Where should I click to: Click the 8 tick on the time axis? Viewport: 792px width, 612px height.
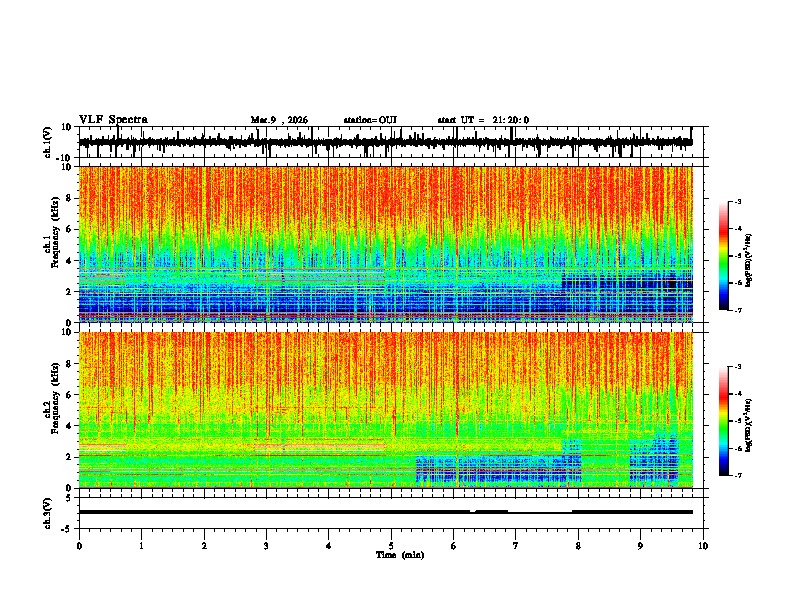coord(578,546)
